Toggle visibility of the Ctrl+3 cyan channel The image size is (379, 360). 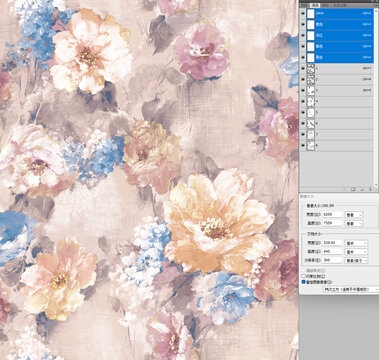point(303,25)
